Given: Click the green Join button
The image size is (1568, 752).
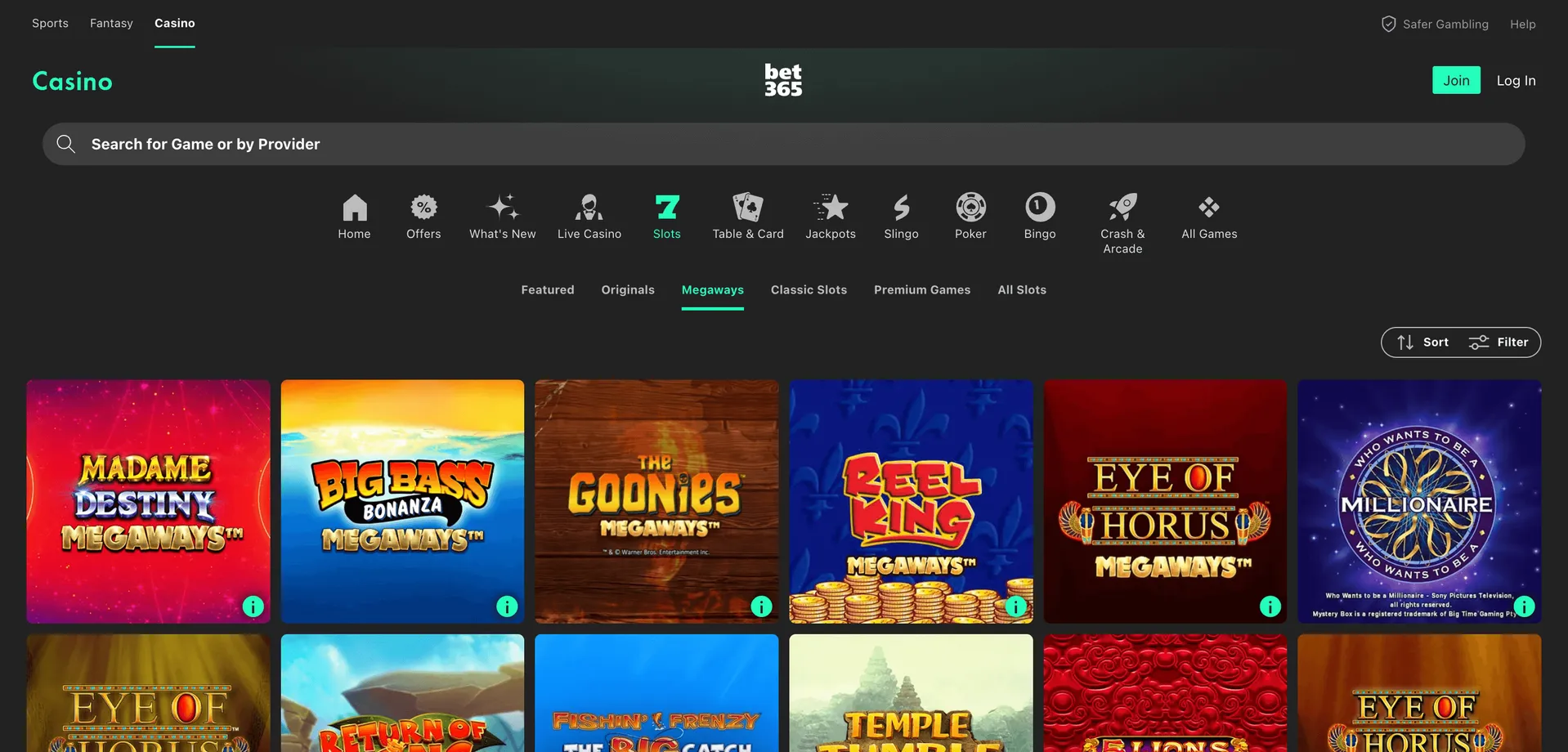Looking at the screenshot, I should (1456, 80).
